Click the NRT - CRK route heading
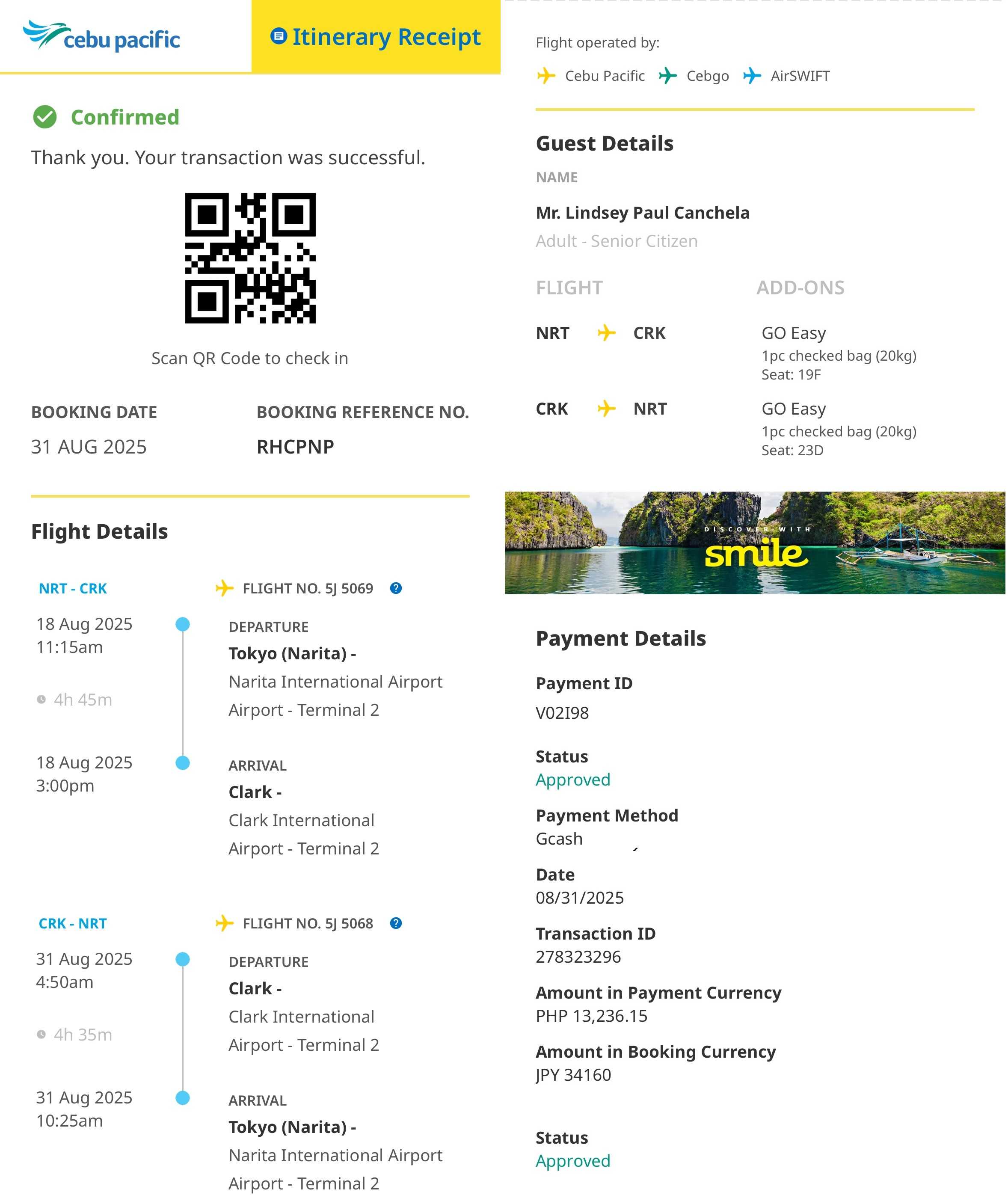1008x1204 pixels. (73, 588)
